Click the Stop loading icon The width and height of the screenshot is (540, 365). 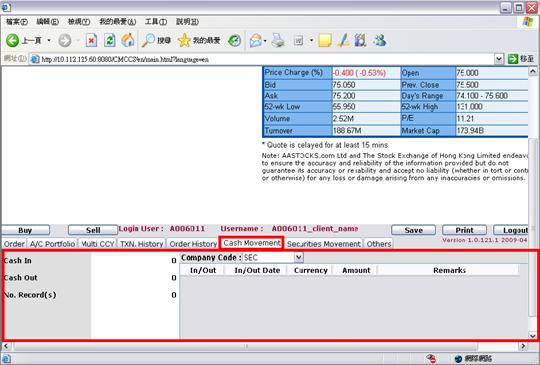click(x=91, y=41)
